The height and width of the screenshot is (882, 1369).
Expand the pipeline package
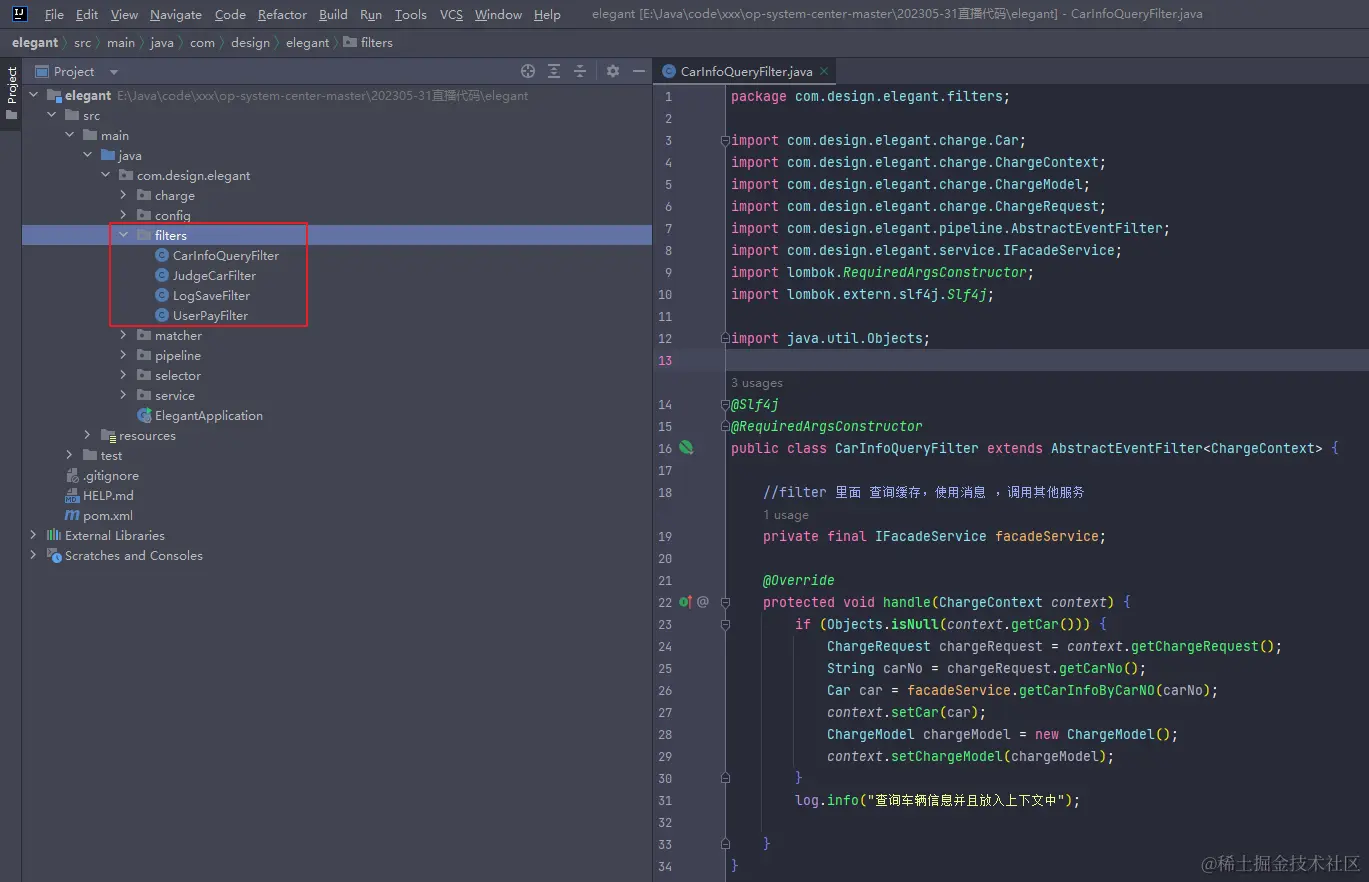[x=123, y=355]
